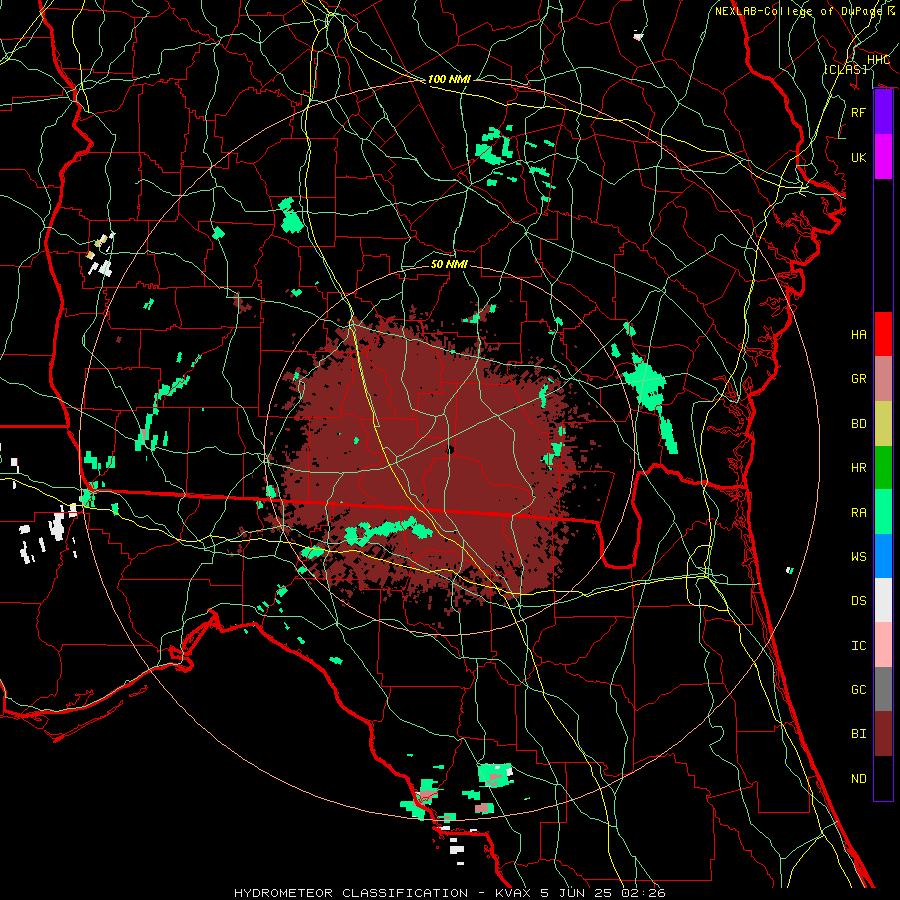Click the WS legend label

click(859, 556)
